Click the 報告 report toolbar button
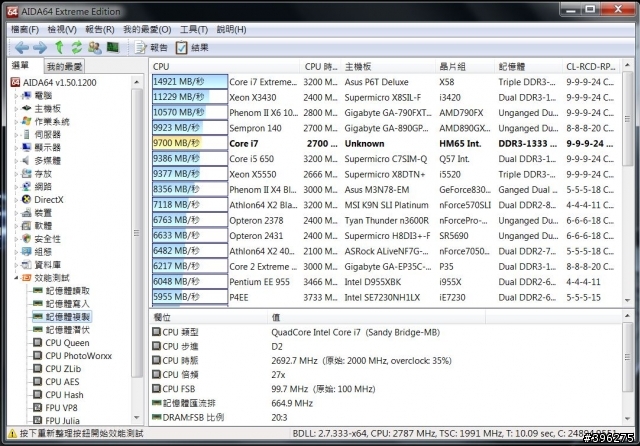This screenshot has height=446, width=640. pos(151,48)
